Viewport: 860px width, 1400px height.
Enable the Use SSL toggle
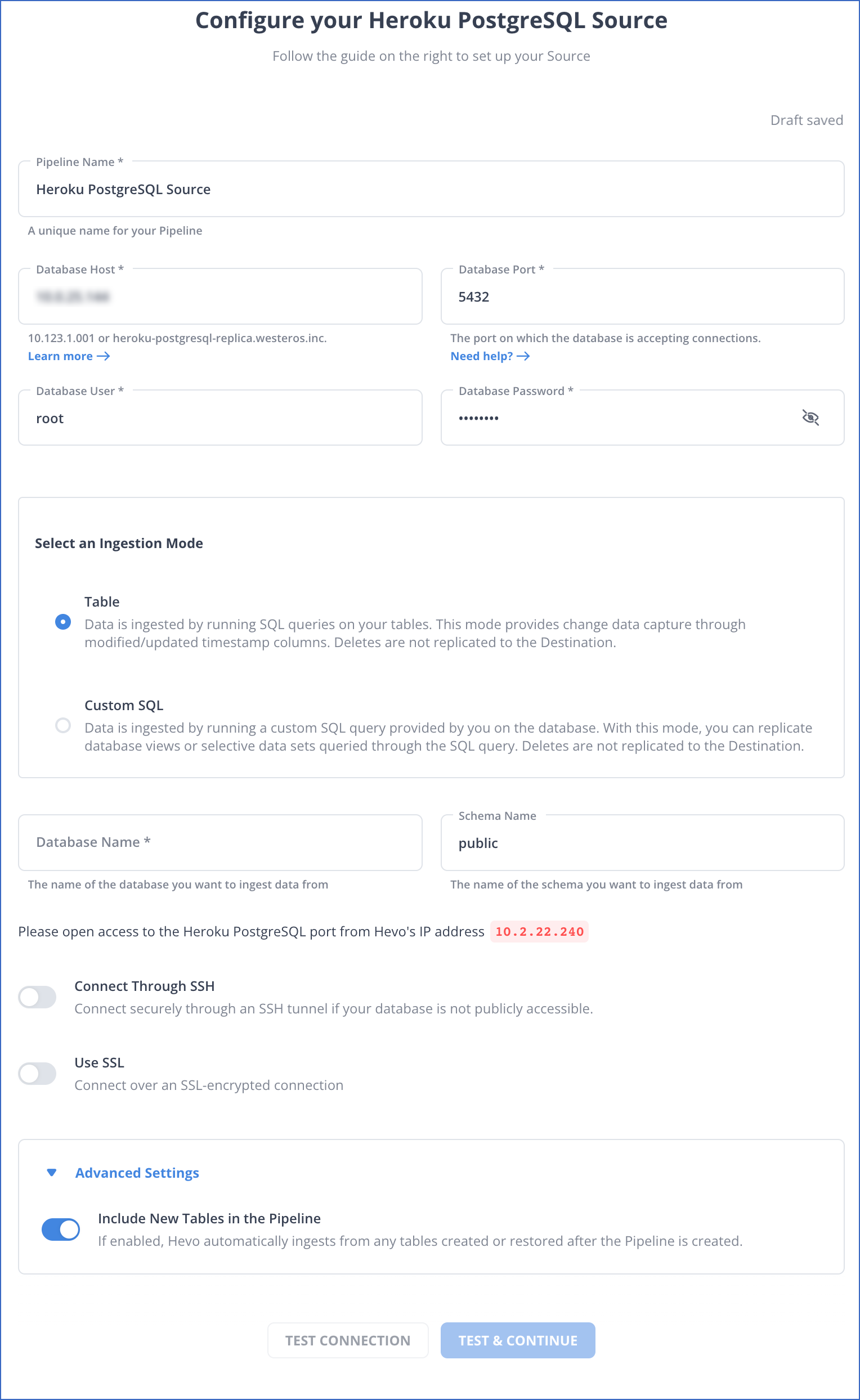pyautogui.click(x=38, y=1074)
